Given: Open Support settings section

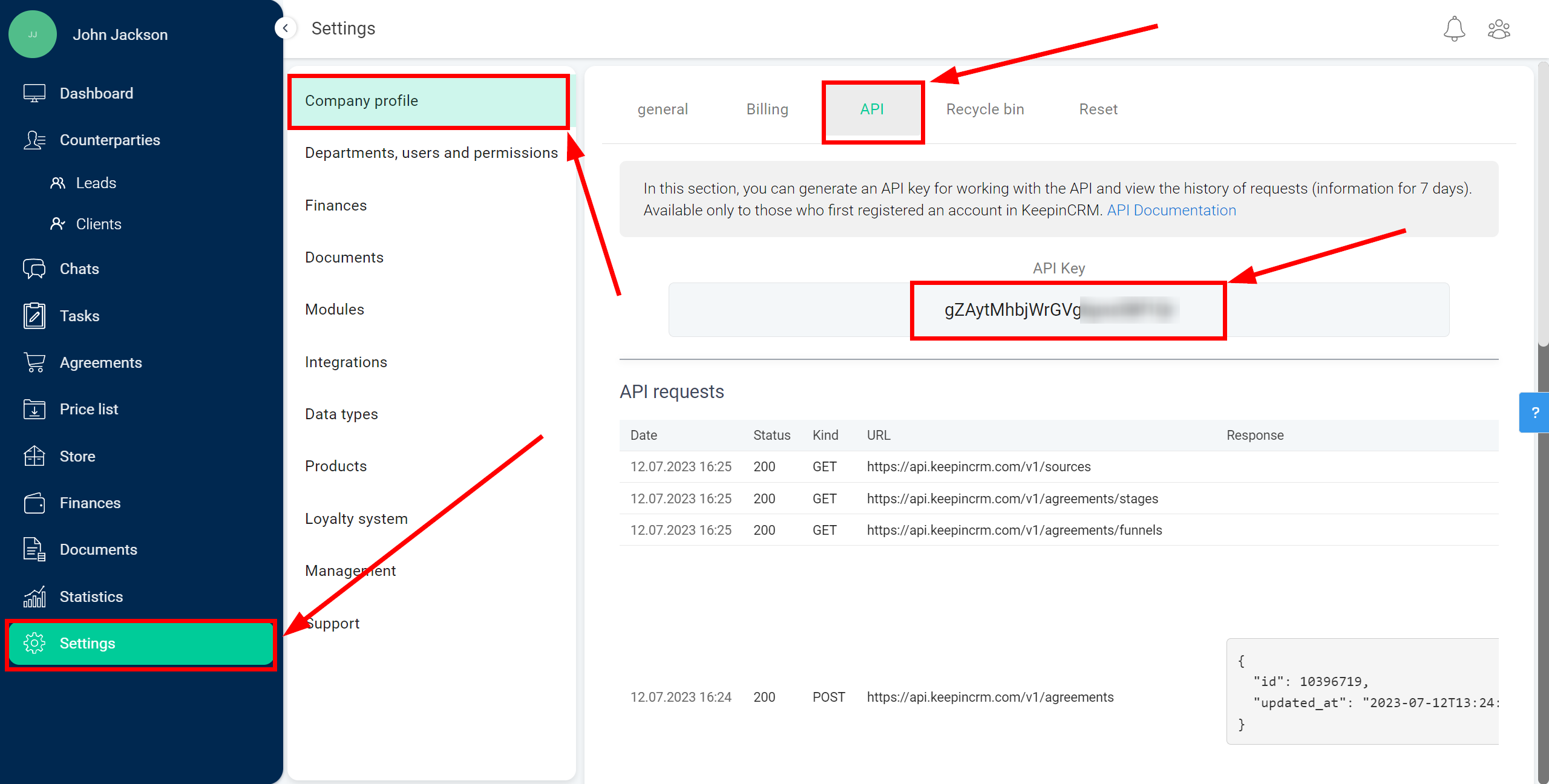Looking at the screenshot, I should coord(332,623).
